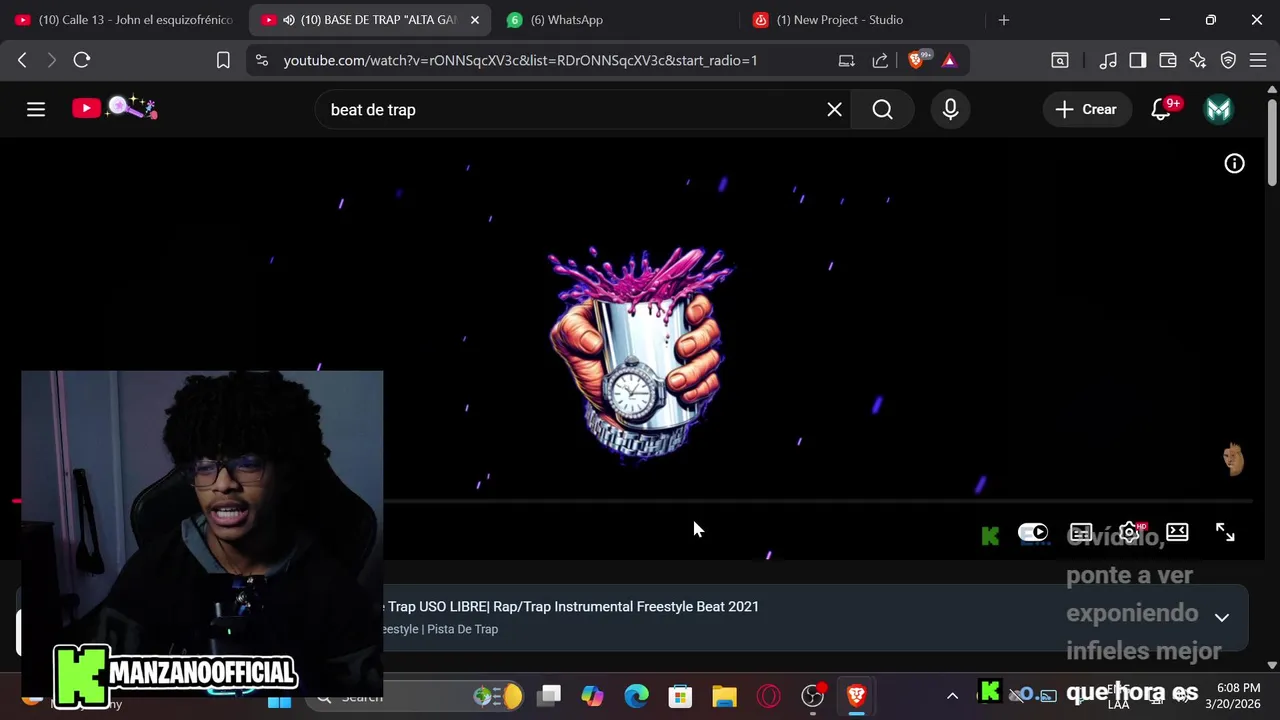Toggle autoplay switch in player

pyautogui.click(x=1033, y=532)
